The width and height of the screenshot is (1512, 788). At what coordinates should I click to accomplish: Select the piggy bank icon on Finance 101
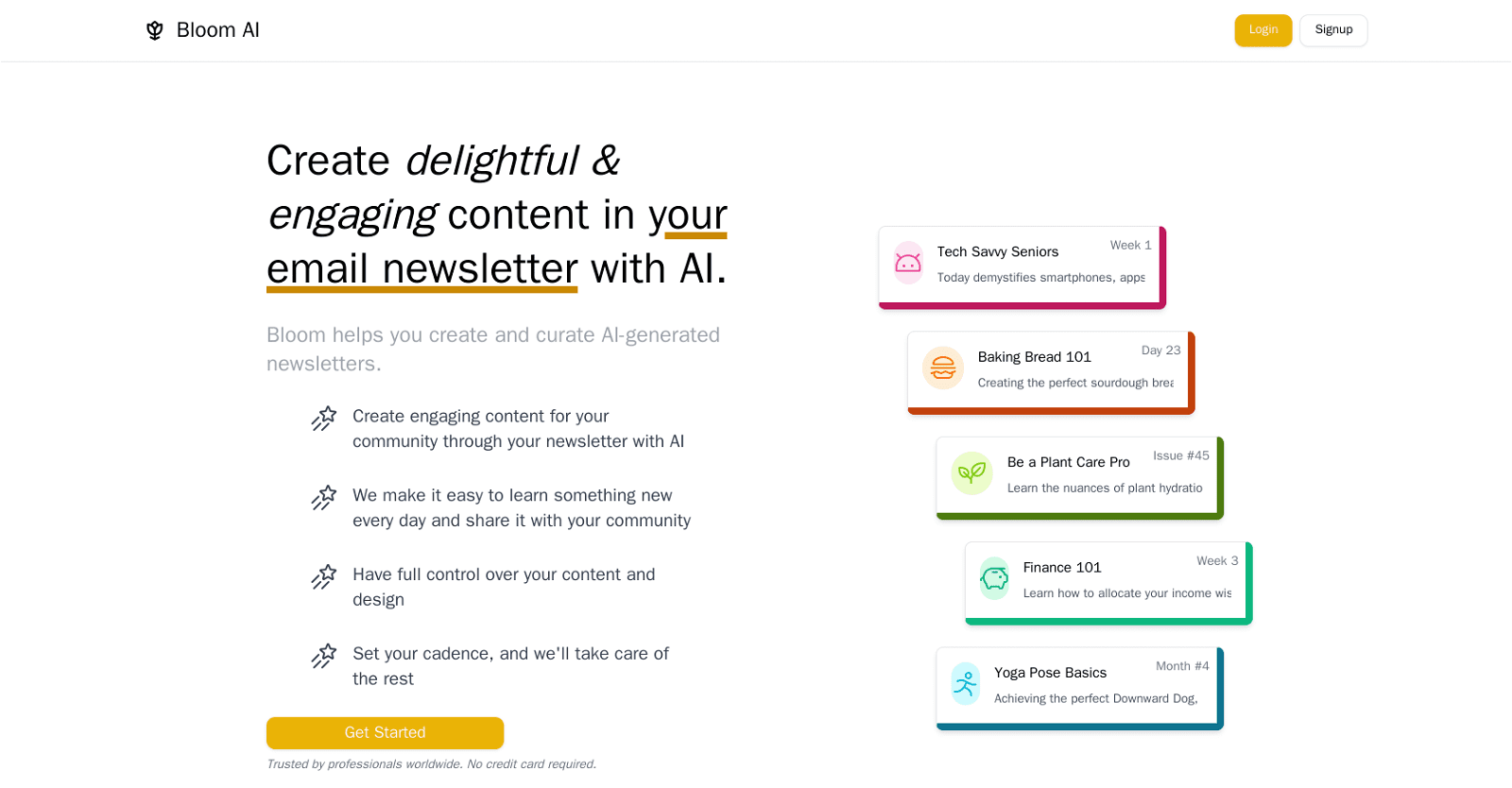(x=993, y=579)
